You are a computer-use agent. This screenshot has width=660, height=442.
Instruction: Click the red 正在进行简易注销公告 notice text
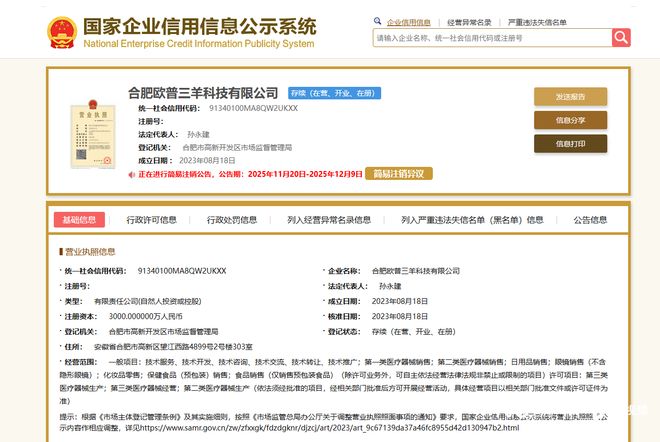(250, 174)
